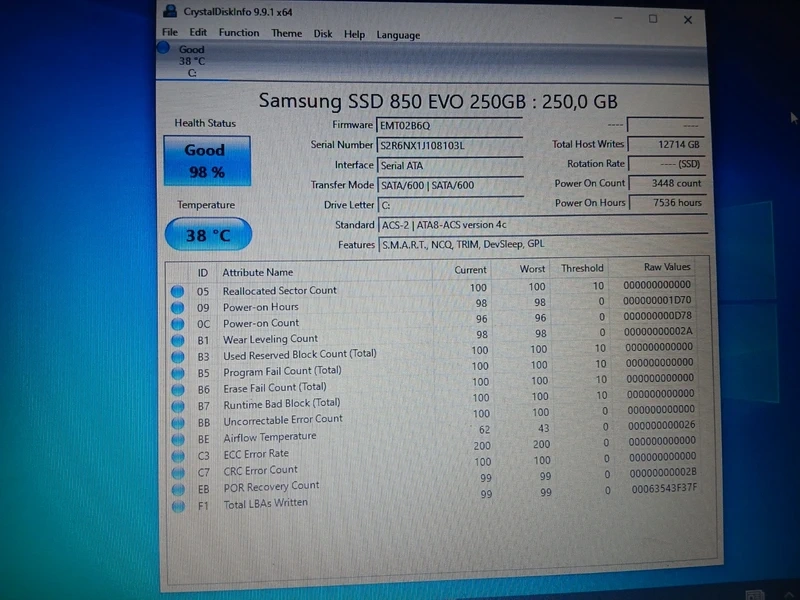The height and width of the screenshot is (600, 800).
Task: Select the Total LBAs Written attribute name
Action: 266,504
